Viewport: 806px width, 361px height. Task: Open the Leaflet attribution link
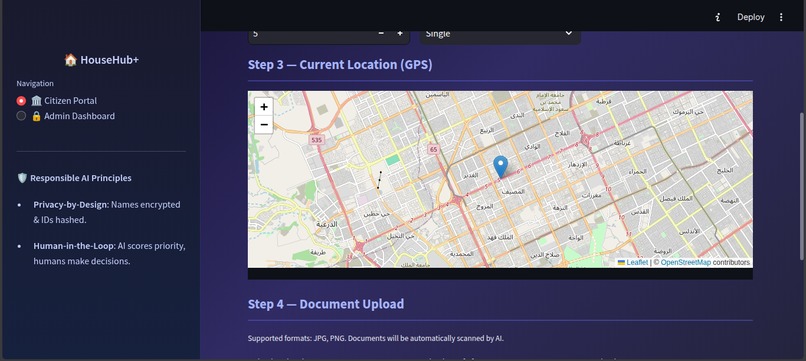(x=637, y=263)
